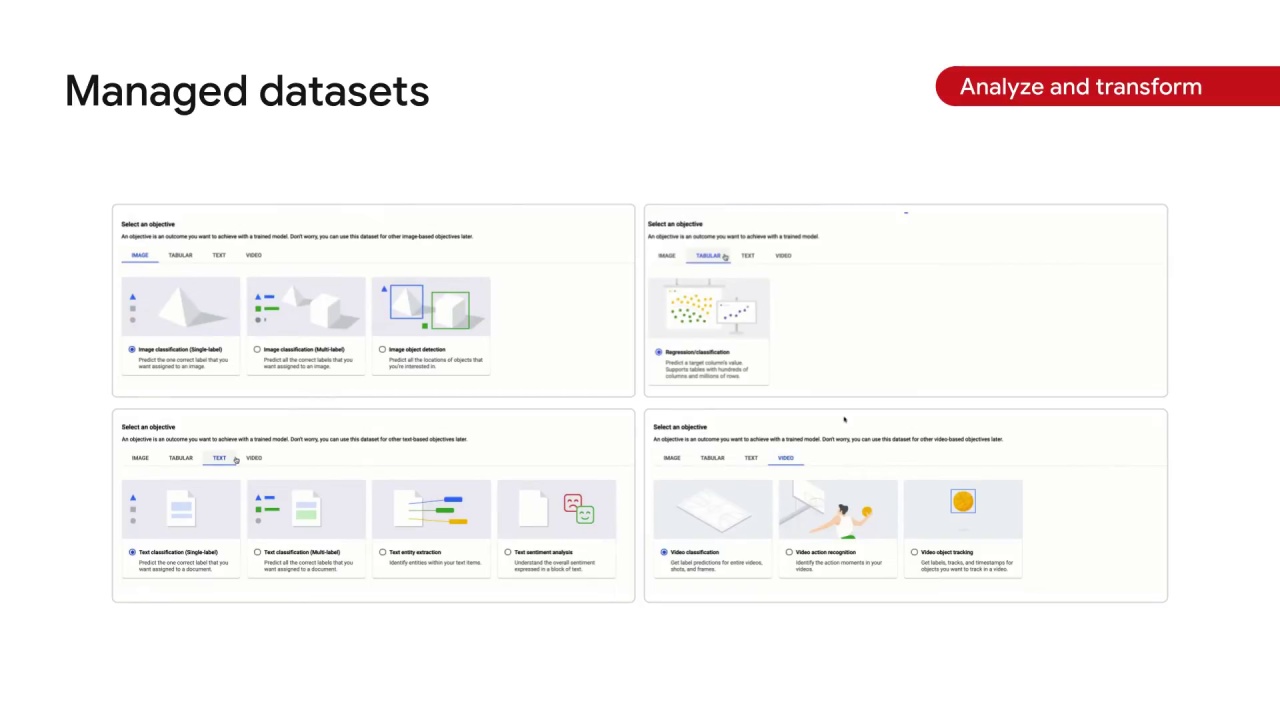Click the regression/classification scatter plot illustration
Screen dimensions: 1280x720
tap(709, 308)
